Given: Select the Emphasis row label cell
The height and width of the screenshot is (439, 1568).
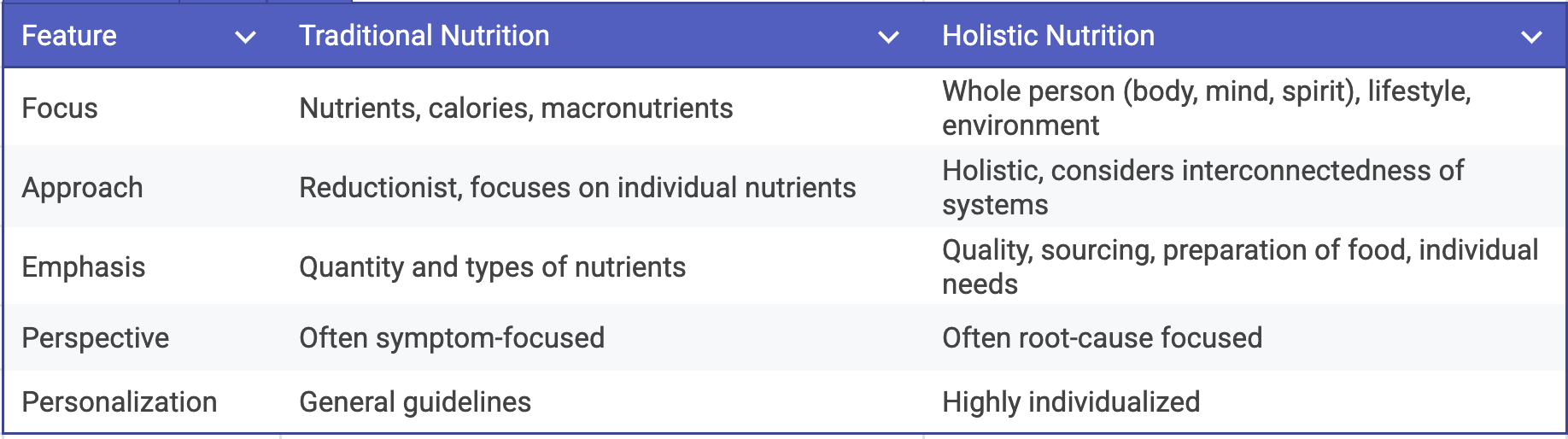Looking at the screenshot, I should pyautogui.click(x=84, y=267).
